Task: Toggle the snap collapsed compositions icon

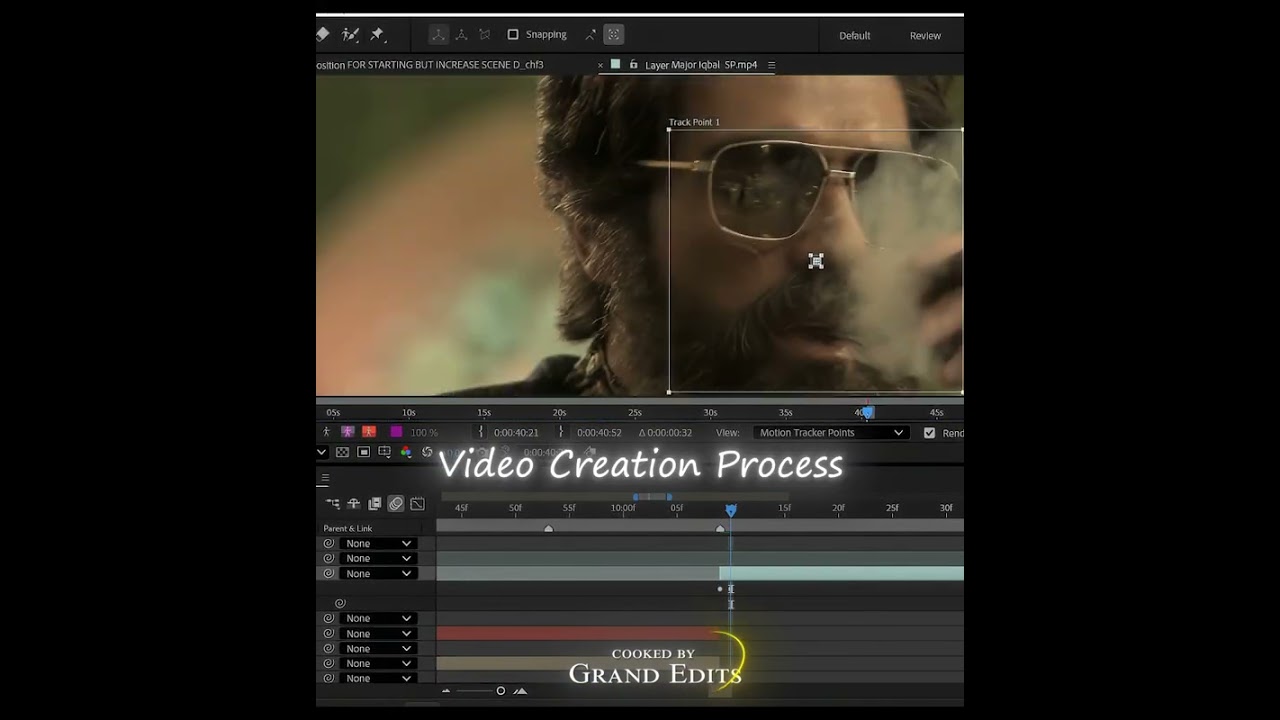Action: (614, 35)
